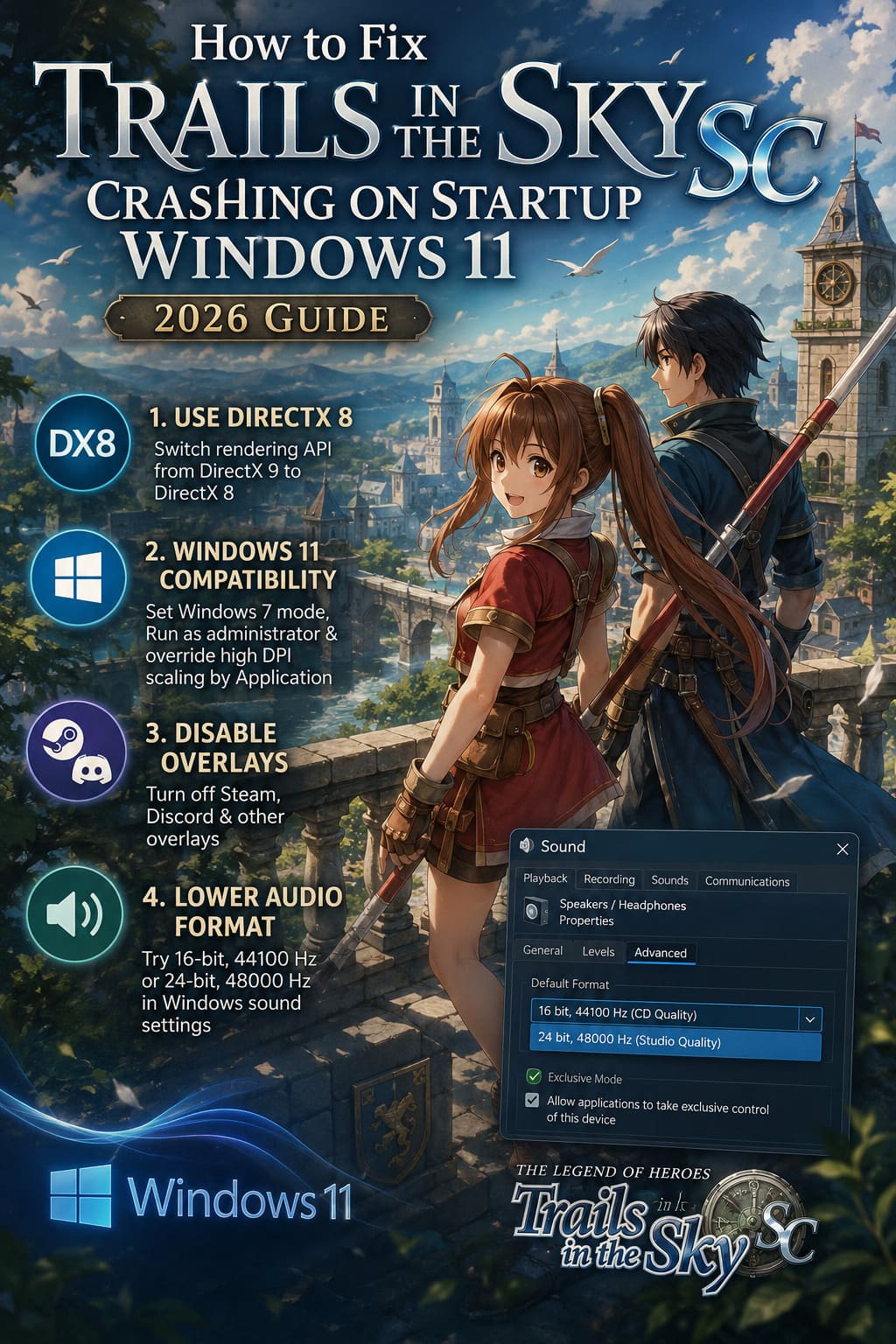
Task: Click the '2. Windows 11 Compatibility' heading
Action: pyautogui.click(x=240, y=565)
